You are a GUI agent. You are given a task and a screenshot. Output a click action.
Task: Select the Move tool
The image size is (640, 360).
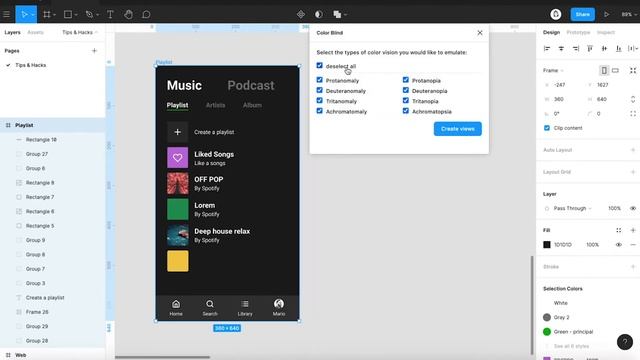click(x=24, y=14)
